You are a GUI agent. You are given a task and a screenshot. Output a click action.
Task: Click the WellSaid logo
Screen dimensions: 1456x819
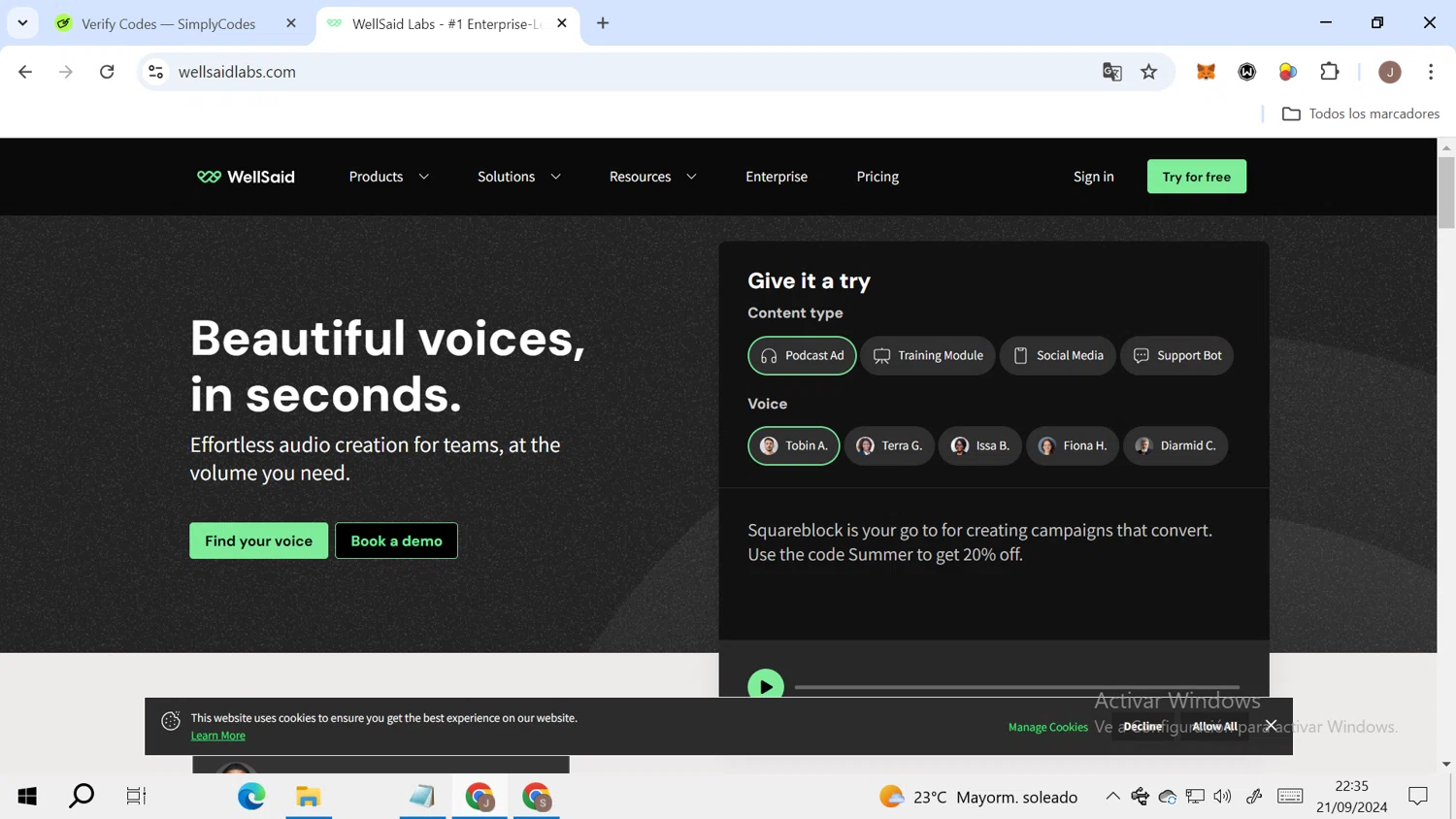point(246,177)
